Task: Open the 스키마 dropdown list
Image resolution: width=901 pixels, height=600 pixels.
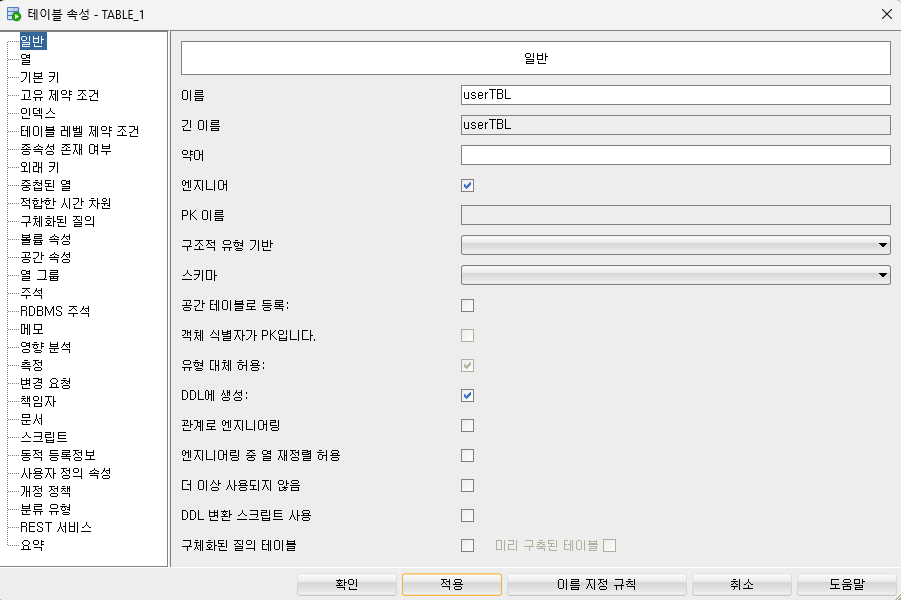Action: coord(675,275)
